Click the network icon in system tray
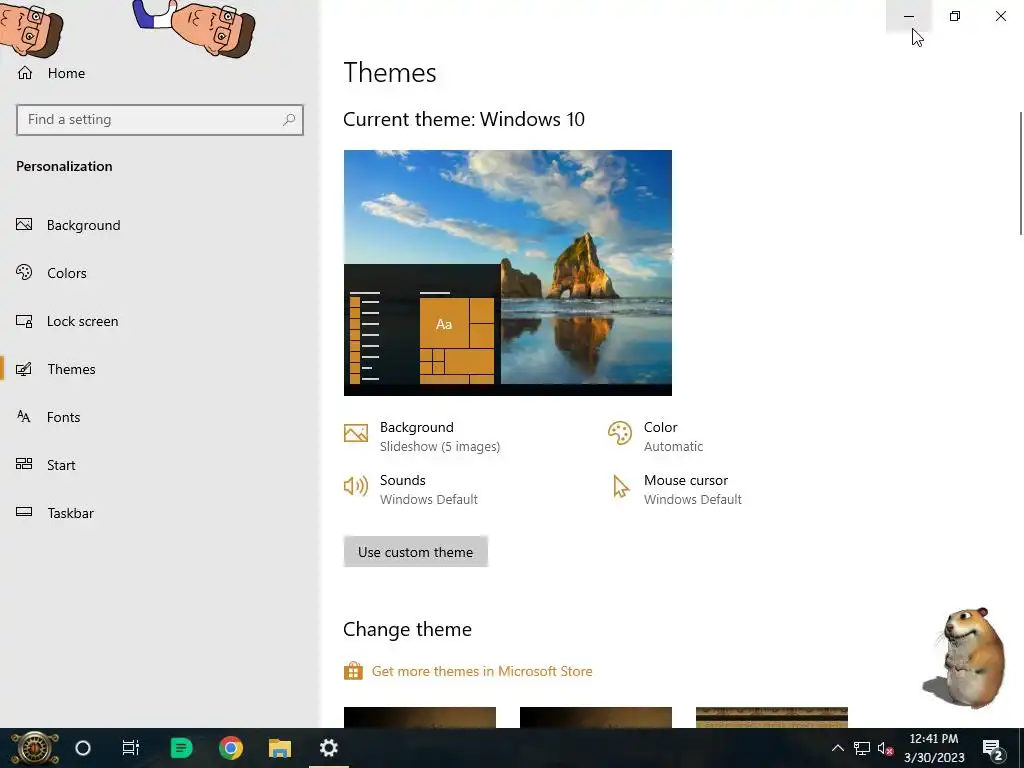1024x768 pixels. (x=862, y=748)
